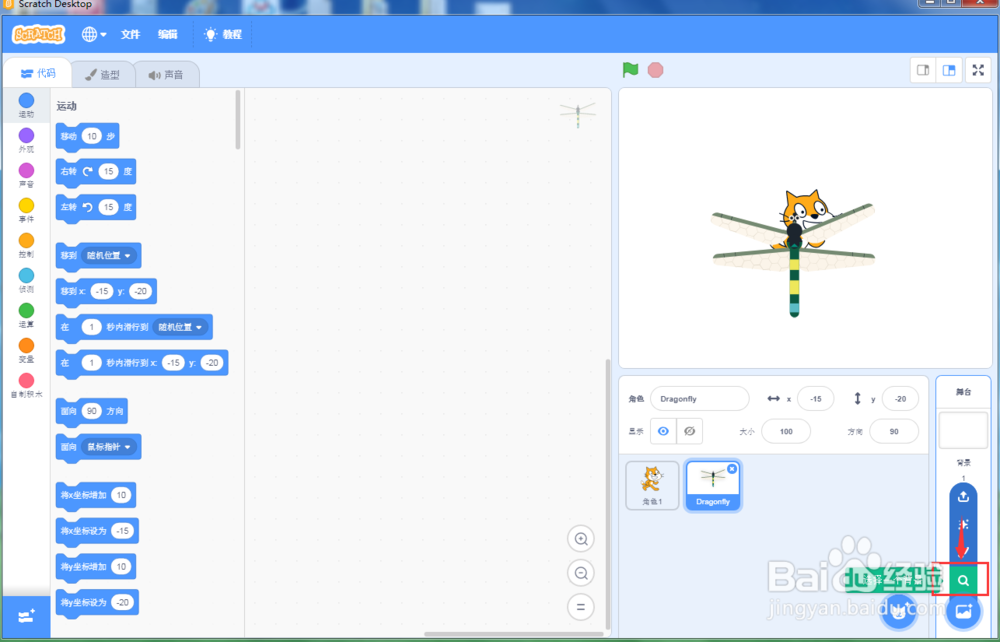
Task: Reset the workspace zoom
Action: pyautogui.click(x=581, y=607)
